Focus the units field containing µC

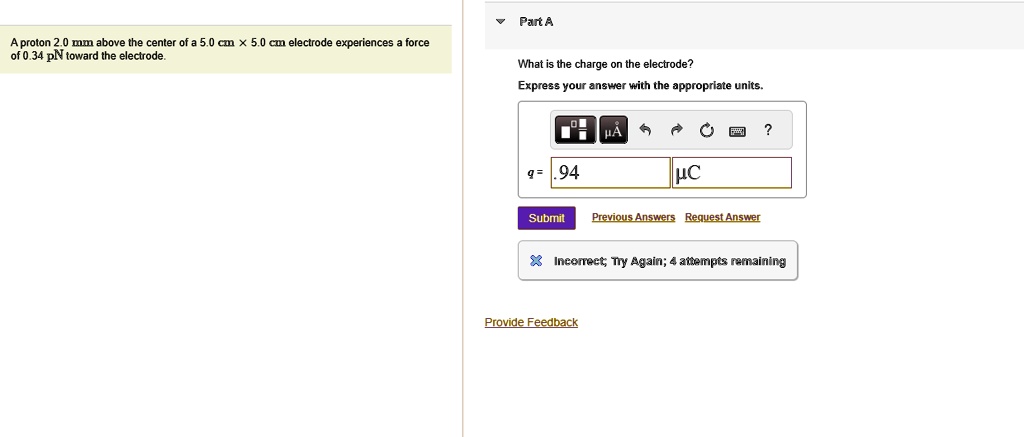(732, 172)
